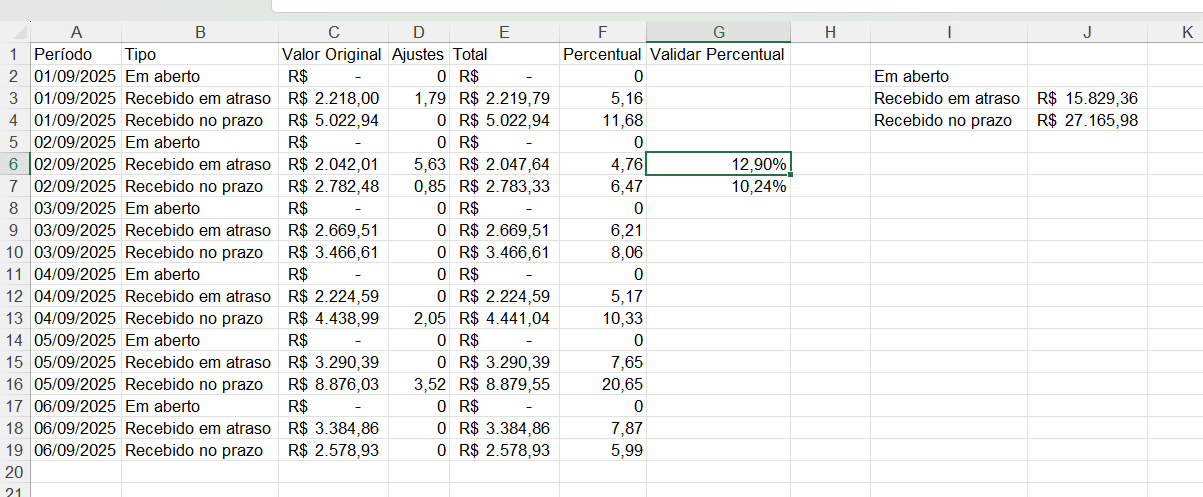Click the select-all corner triangle
Viewport: 1203px width, 497px height.
point(15,32)
